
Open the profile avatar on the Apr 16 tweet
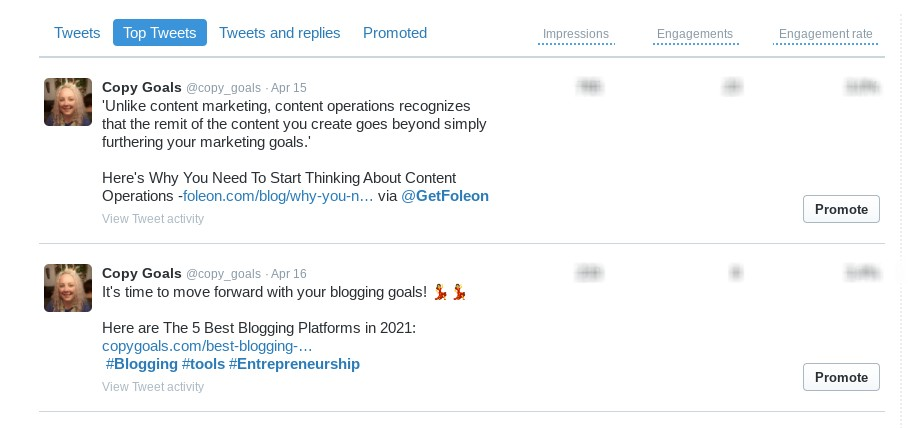68,288
